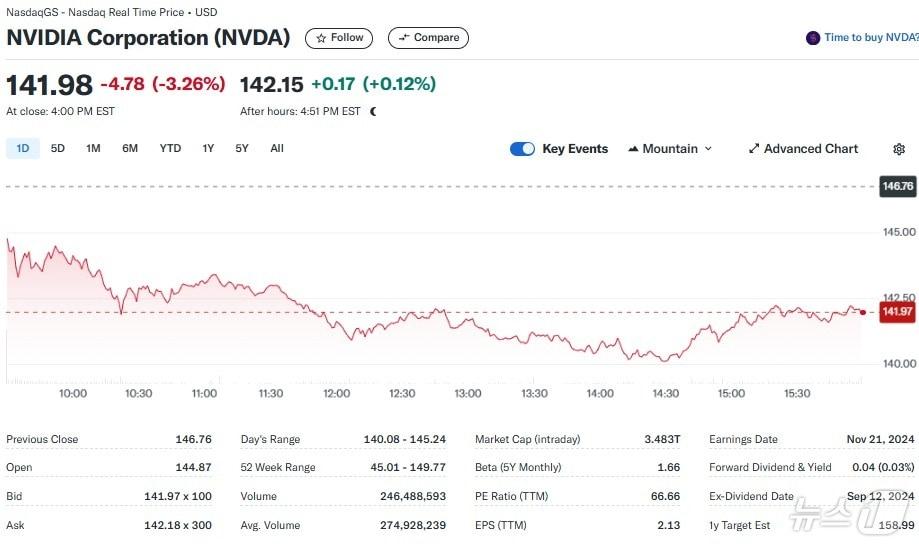
Task: Click the after-hours moon icon
Action: click(373, 112)
